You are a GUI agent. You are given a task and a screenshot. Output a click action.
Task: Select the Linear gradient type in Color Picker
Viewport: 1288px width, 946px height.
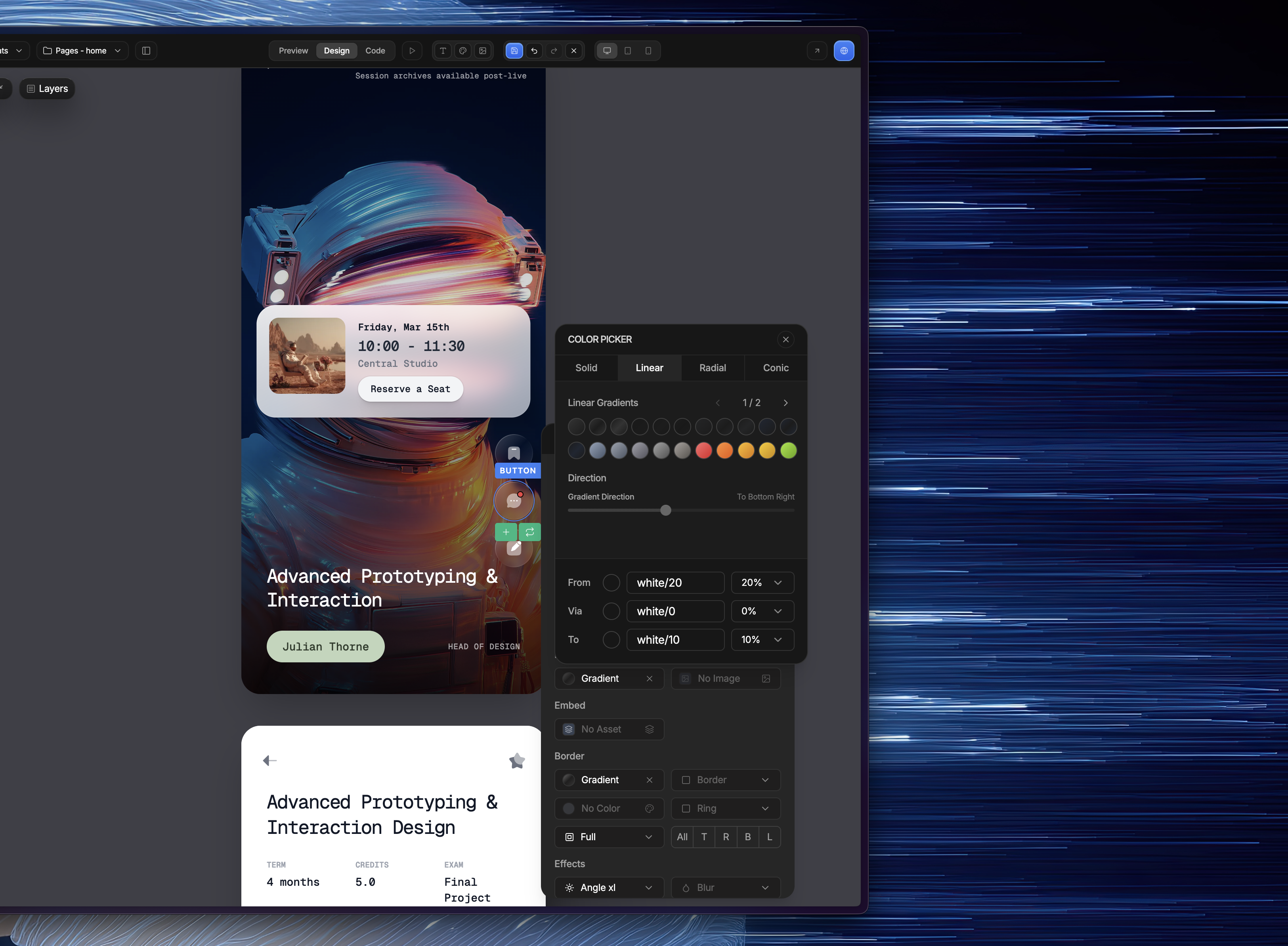pyautogui.click(x=650, y=368)
